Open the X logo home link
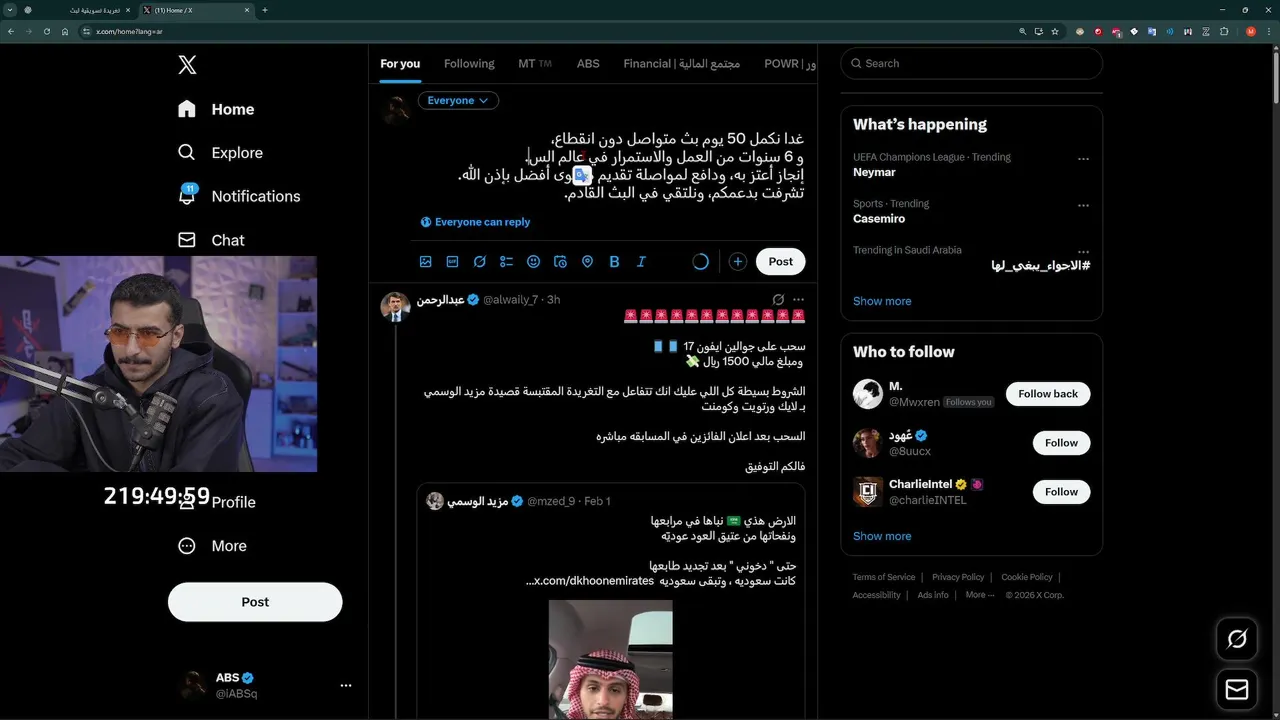 coord(187,65)
